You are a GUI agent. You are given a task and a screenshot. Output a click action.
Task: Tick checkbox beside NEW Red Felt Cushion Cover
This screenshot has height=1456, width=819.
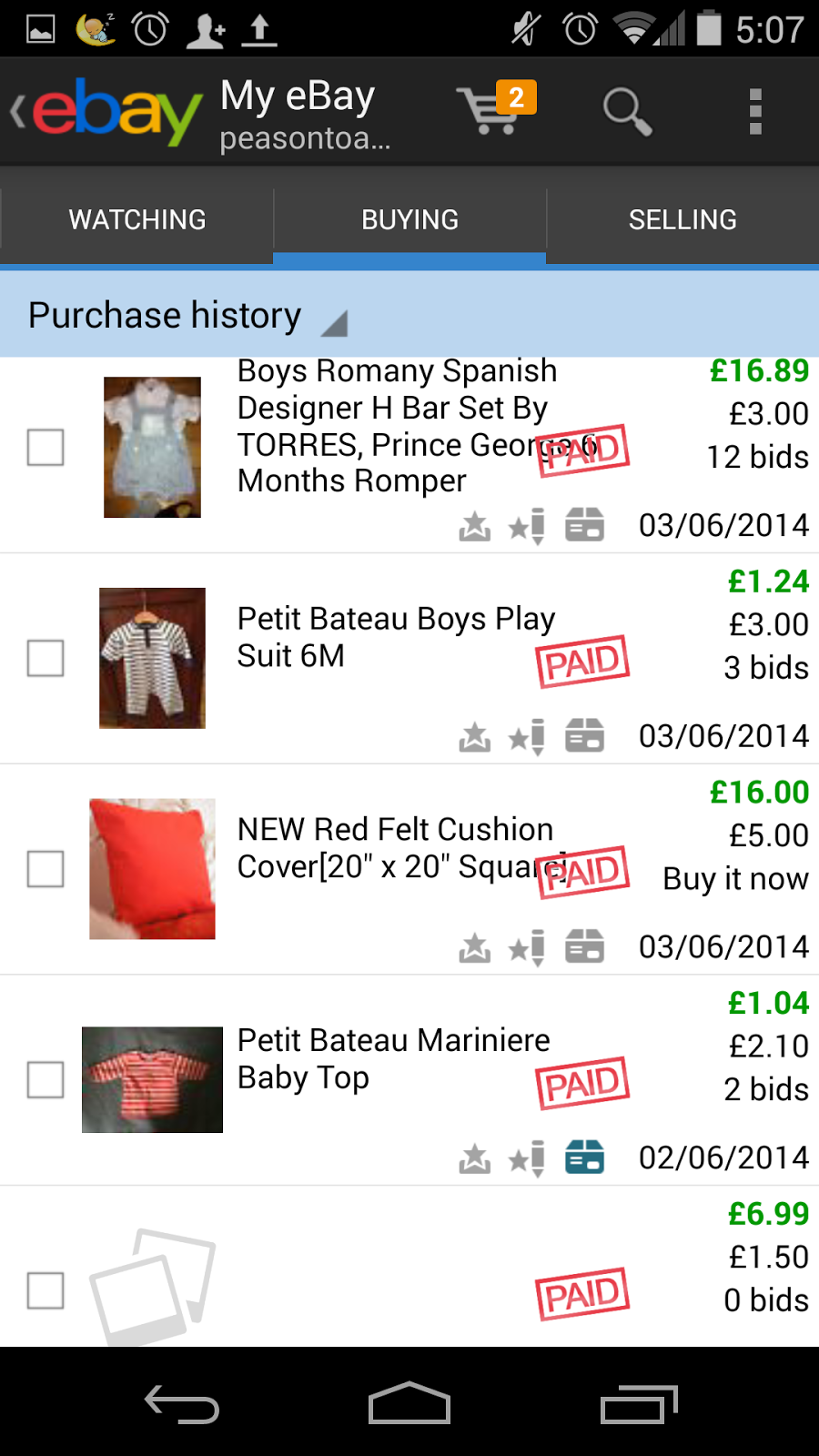tap(45, 869)
